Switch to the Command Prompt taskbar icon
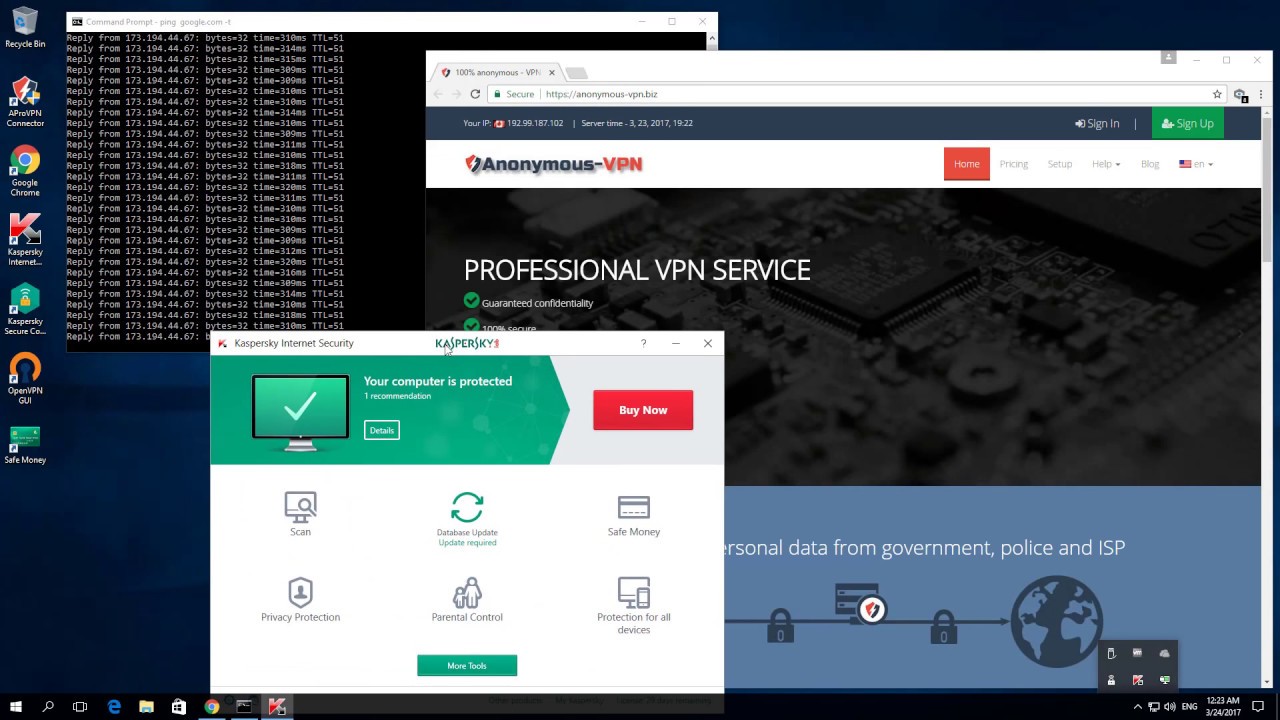The width and height of the screenshot is (1280, 720). (x=244, y=706)
